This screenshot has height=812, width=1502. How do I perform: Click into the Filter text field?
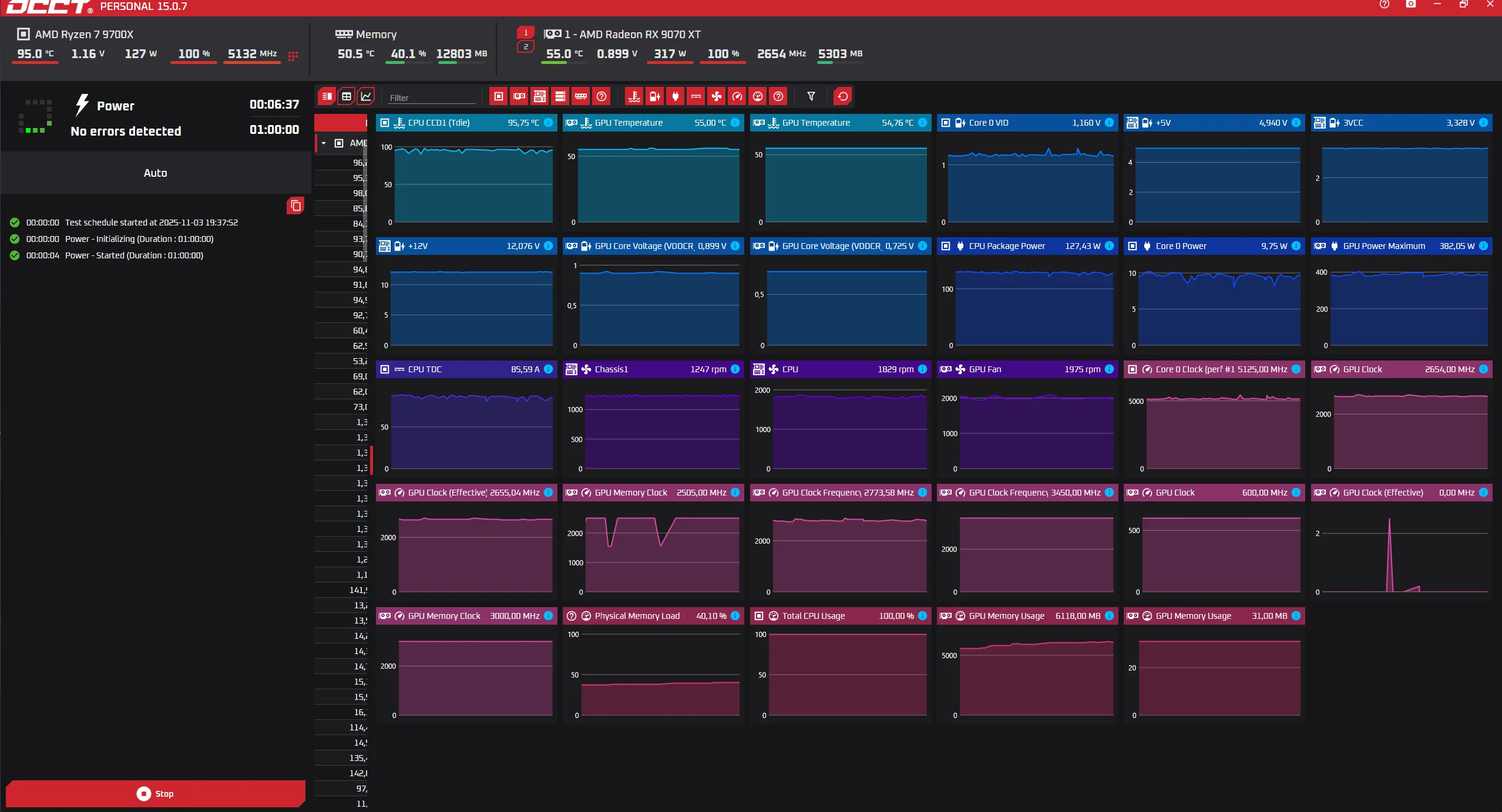pyautogui.click(x=431, y=97)
